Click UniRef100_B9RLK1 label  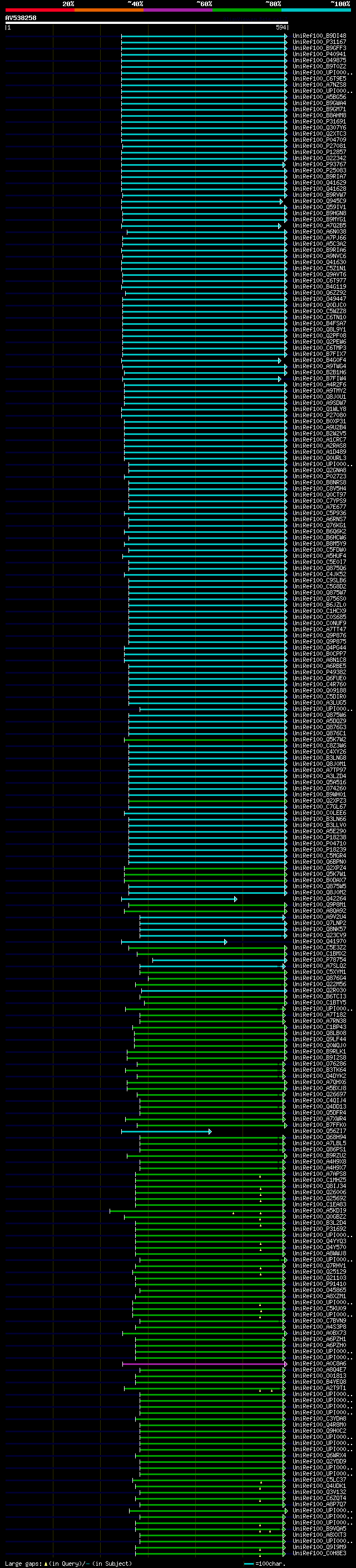coord(319,1052)
